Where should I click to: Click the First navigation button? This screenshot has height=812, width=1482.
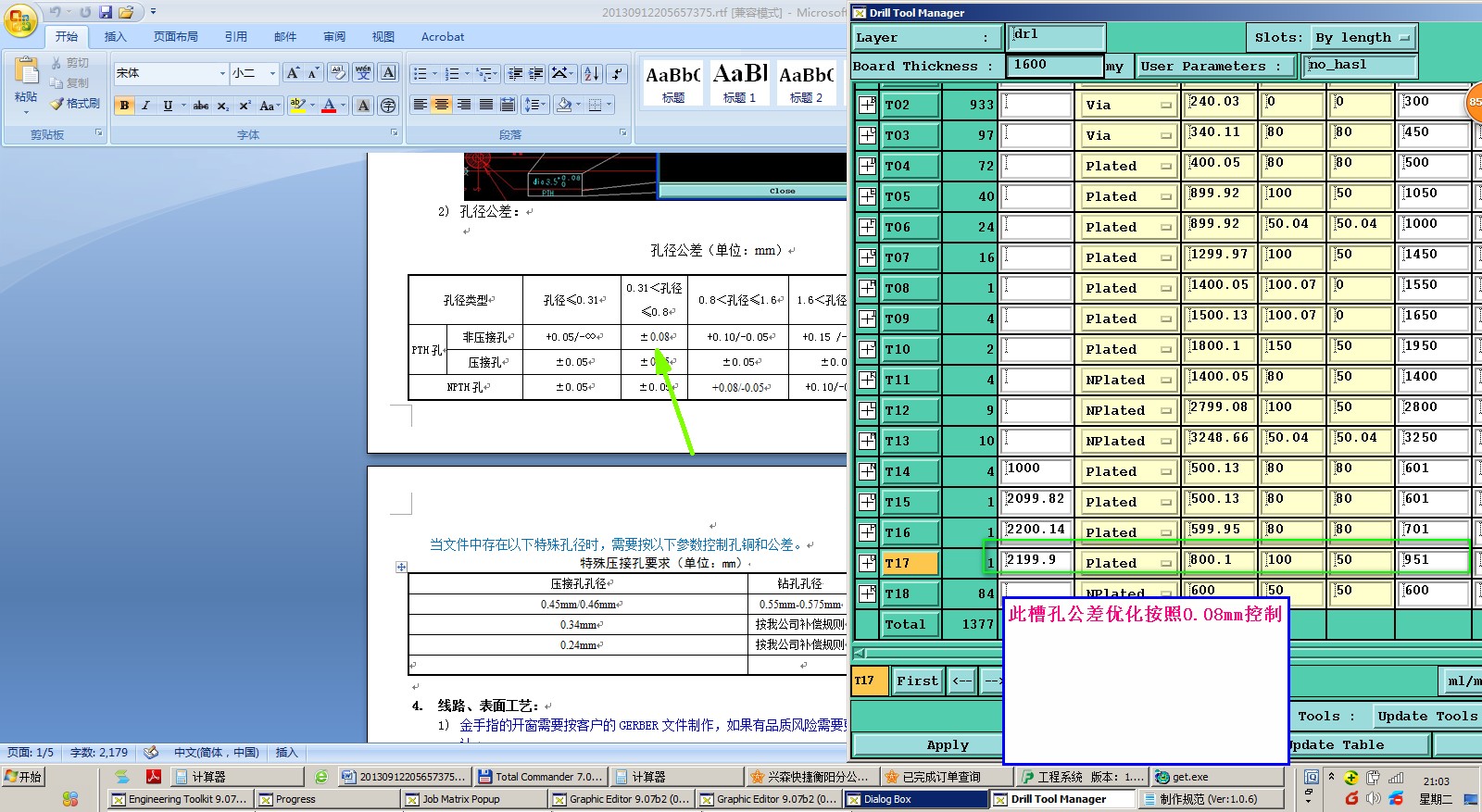[x=917, y=681]
